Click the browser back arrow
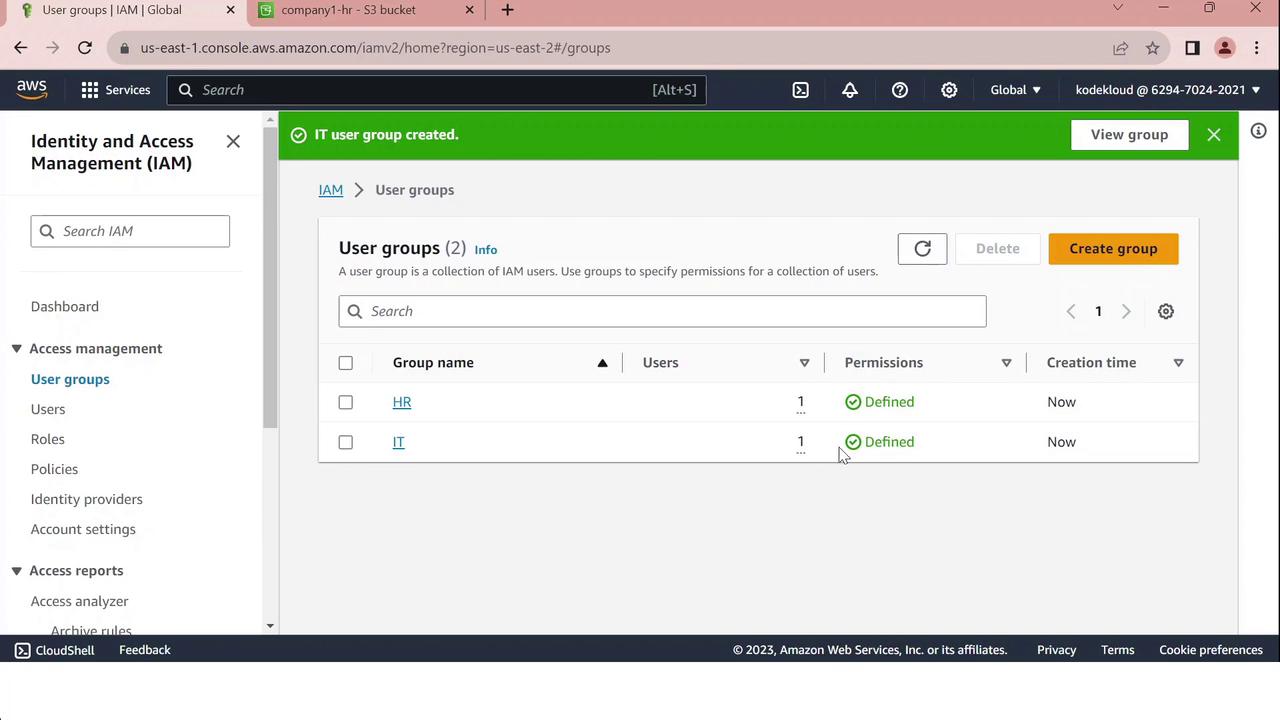The width and height of the screenshot is (1280, 720). [21, 48]
